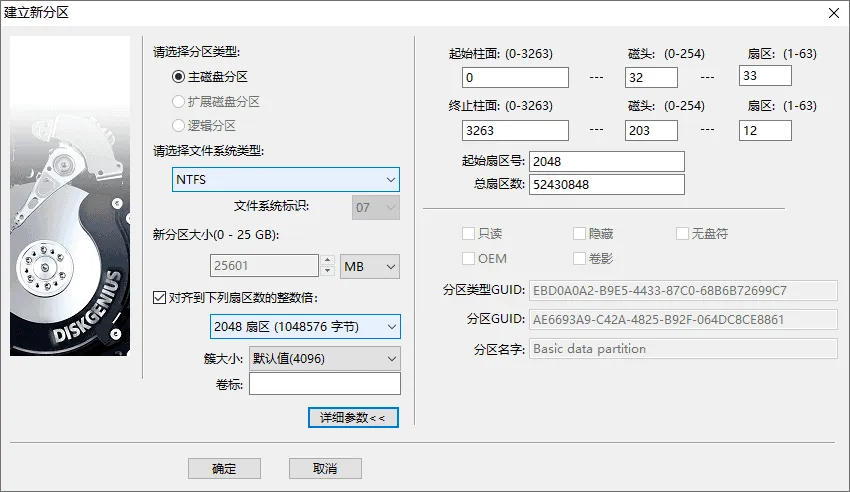Click the DiskGenius hard drive image
The height and width of the screenshot is (492, 850).
(70, 196)
